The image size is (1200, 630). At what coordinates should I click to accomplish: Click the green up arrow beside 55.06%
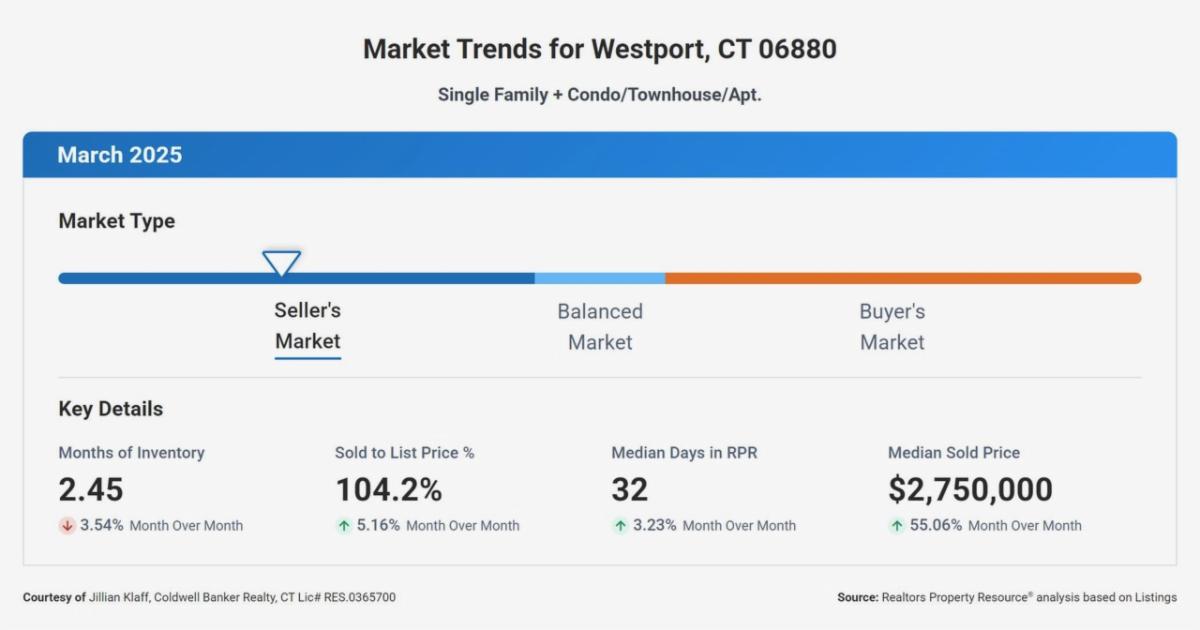click(897, 525)
